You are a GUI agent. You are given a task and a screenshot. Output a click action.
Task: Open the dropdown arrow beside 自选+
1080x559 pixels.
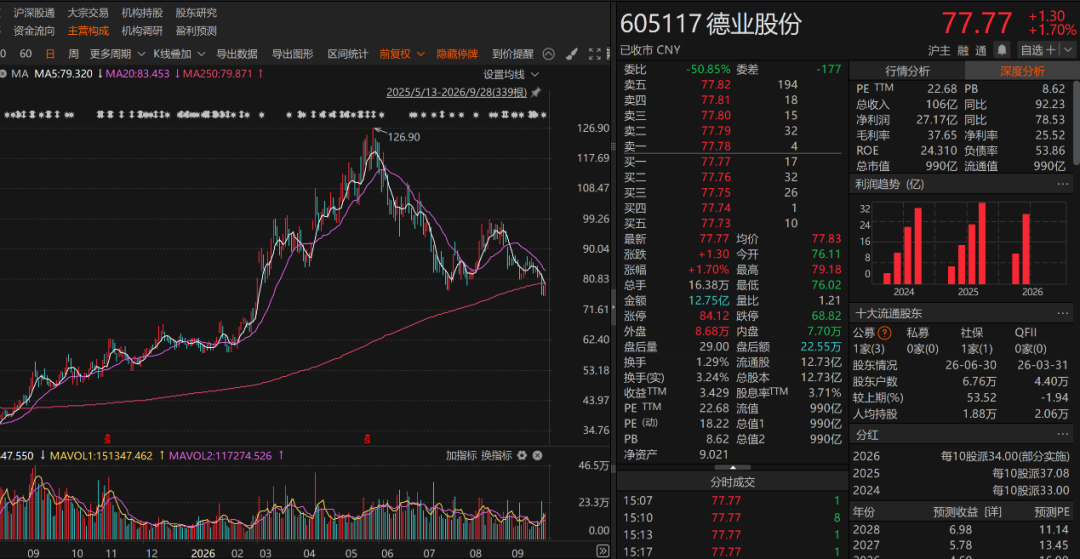pos(1068,50)
